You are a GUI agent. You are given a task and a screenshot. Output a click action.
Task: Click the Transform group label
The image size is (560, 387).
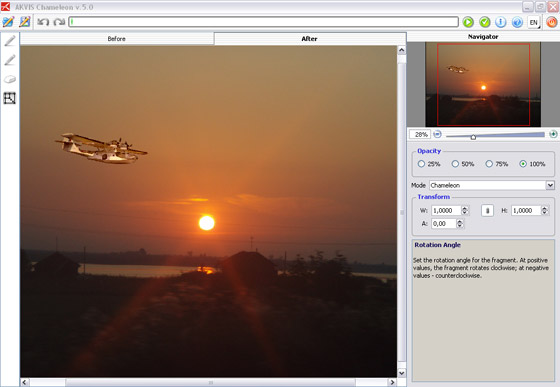coord(434,197)
